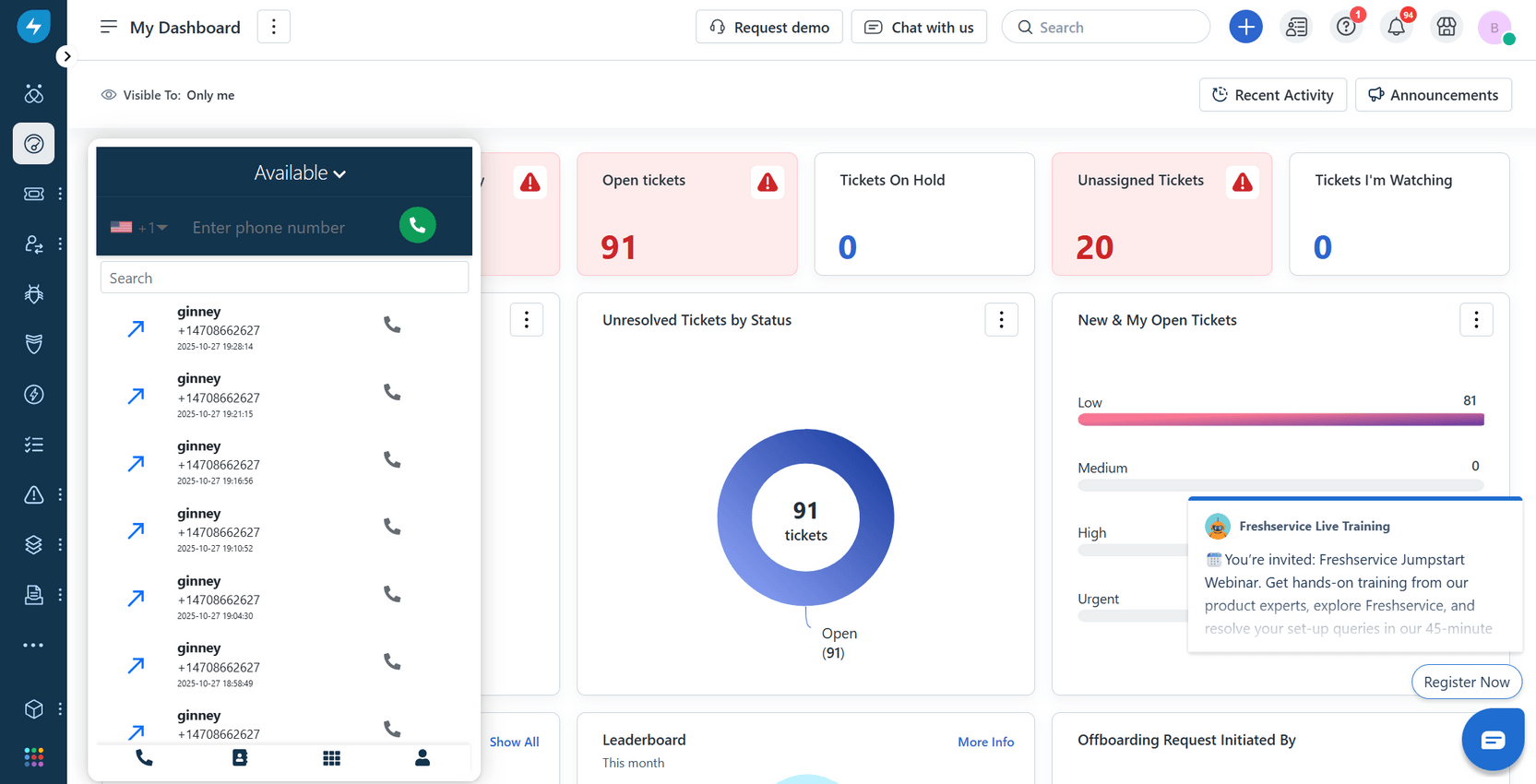Click the Chat with us button
Screen dimensions: 1536x784
(x=919, y=27)
